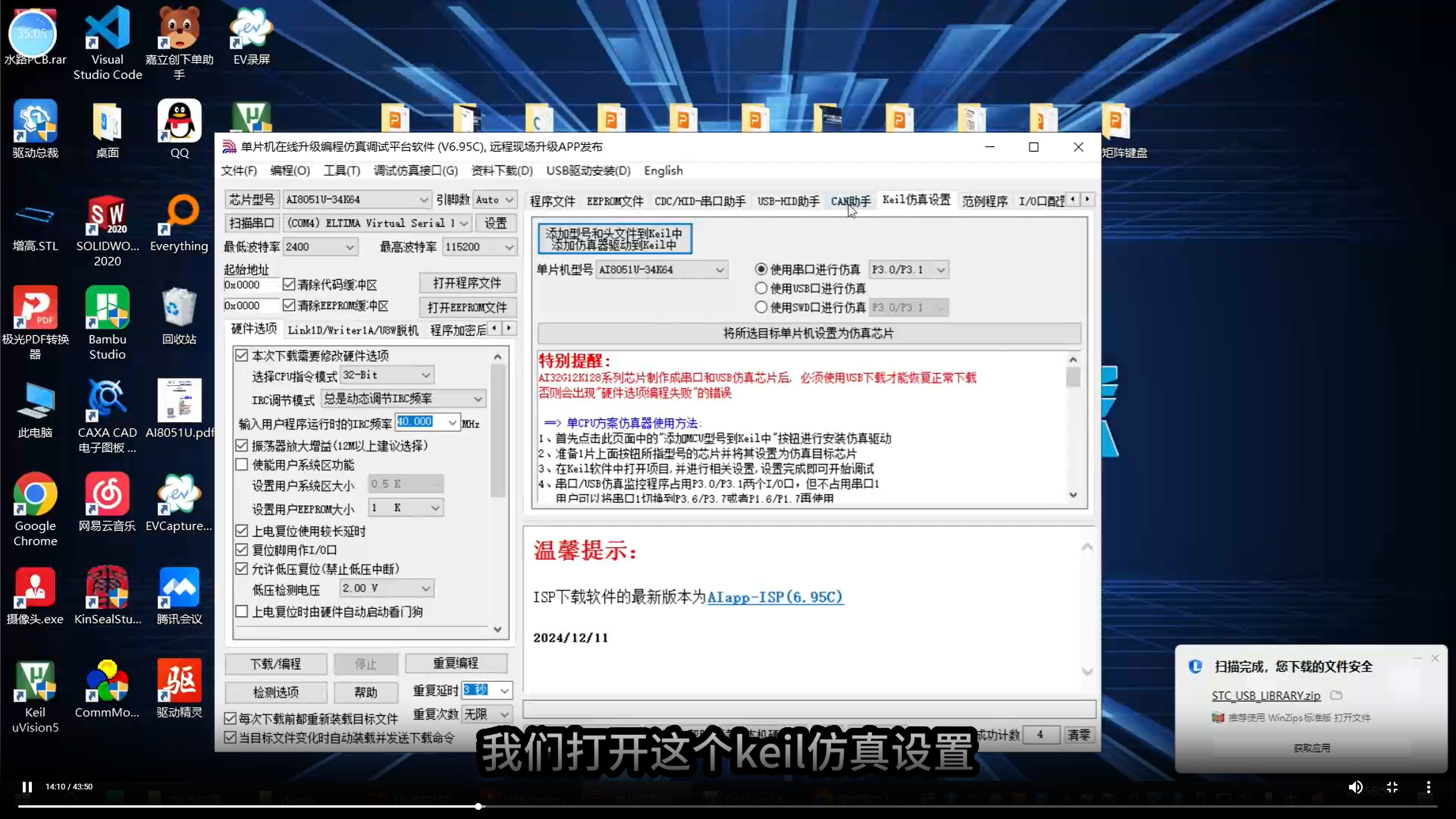Open the CPU指令模式 32-Bit dropdown

[x=425, y=375]
